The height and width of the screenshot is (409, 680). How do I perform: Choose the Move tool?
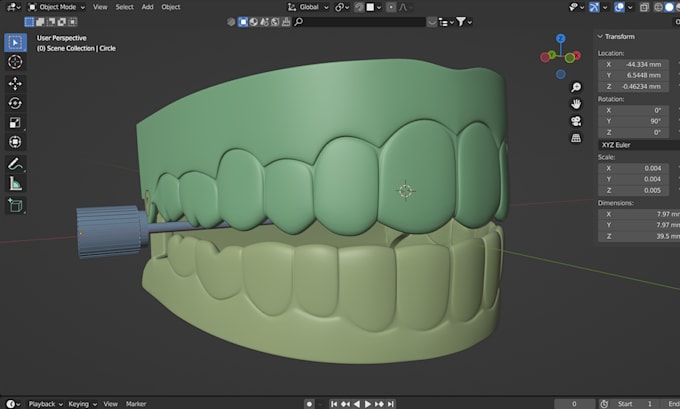tap(15, 84)
